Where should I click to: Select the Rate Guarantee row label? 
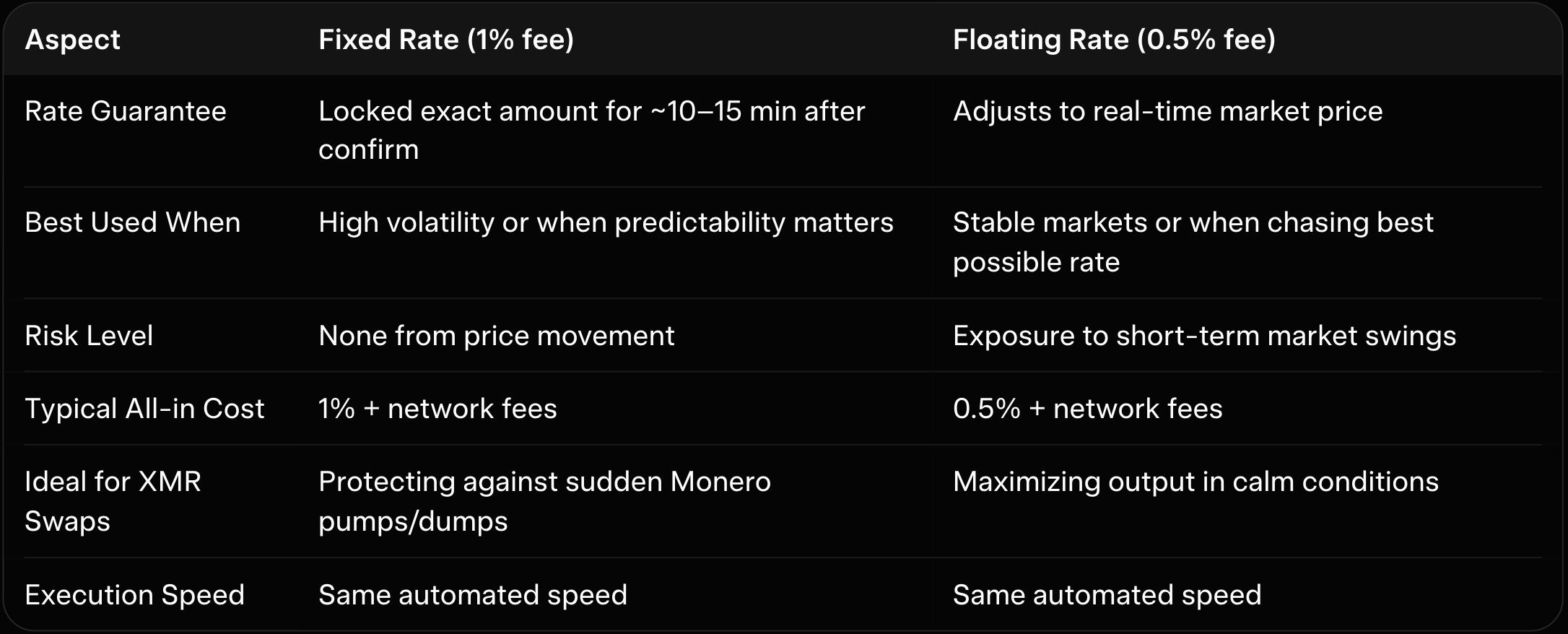[x=125, y=111]
